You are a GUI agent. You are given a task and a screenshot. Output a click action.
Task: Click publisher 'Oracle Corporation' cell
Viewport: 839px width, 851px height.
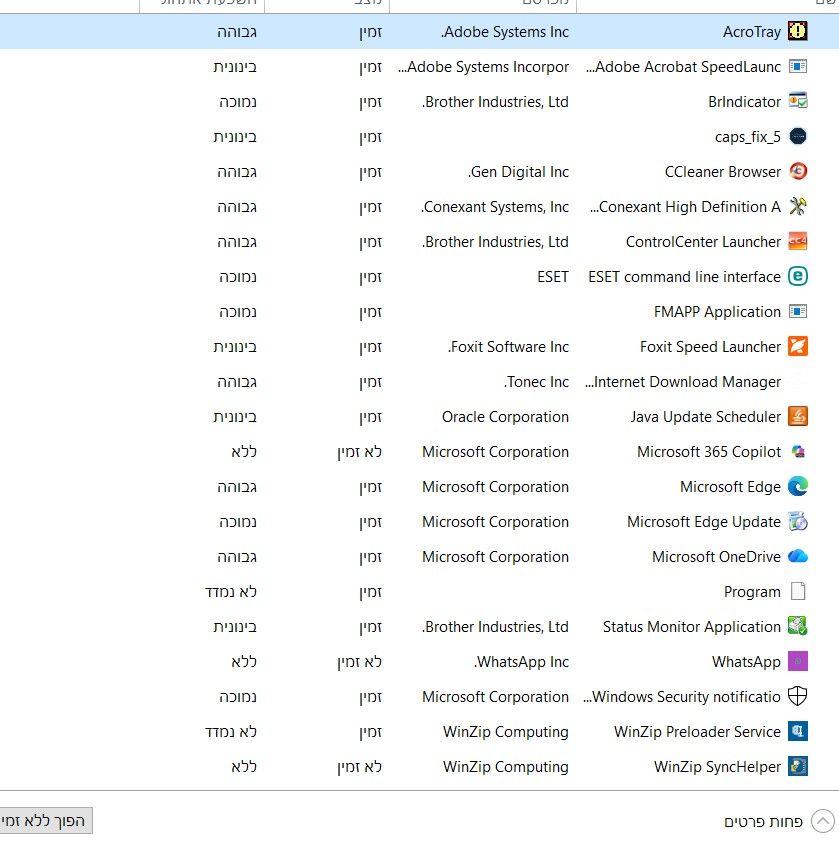(x=505, y=417)
